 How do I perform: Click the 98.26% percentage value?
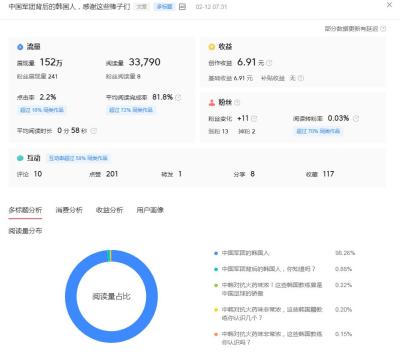(345, 253)
